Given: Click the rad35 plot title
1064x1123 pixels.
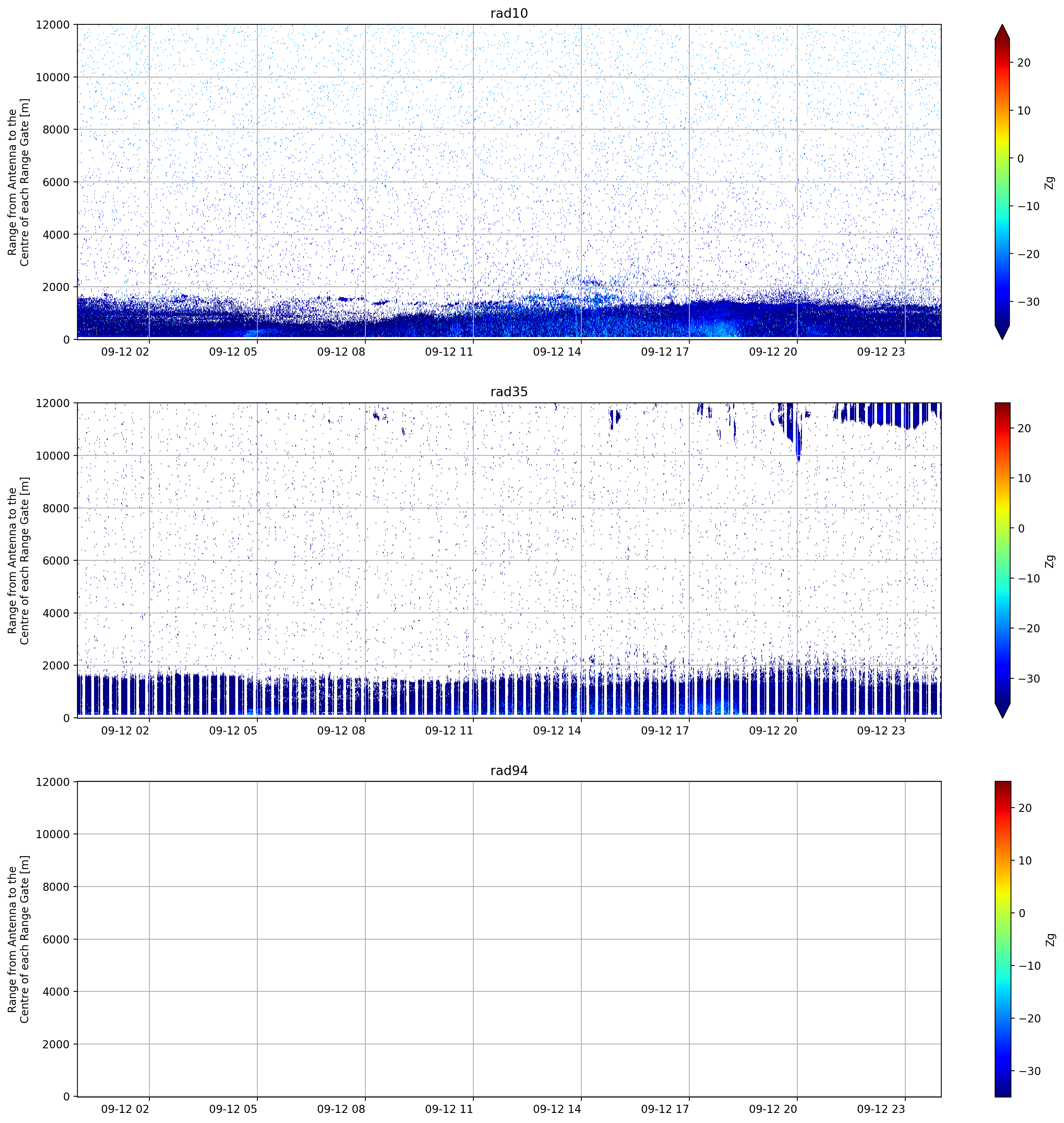Looking at the screenshot, I should click(509, 392).
